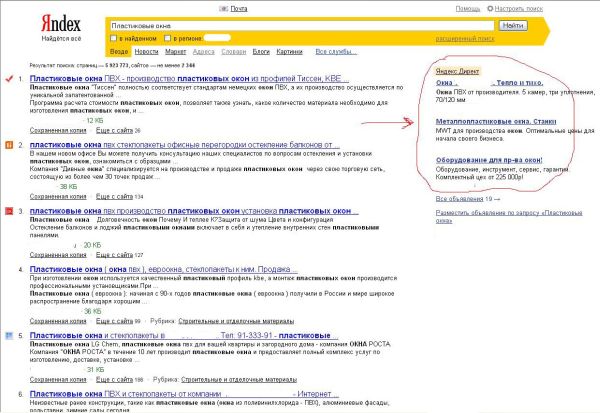Open 'Сохраненная копия' under result 3
This screenshot has height=413, width=600.
(x=58, y=255)
